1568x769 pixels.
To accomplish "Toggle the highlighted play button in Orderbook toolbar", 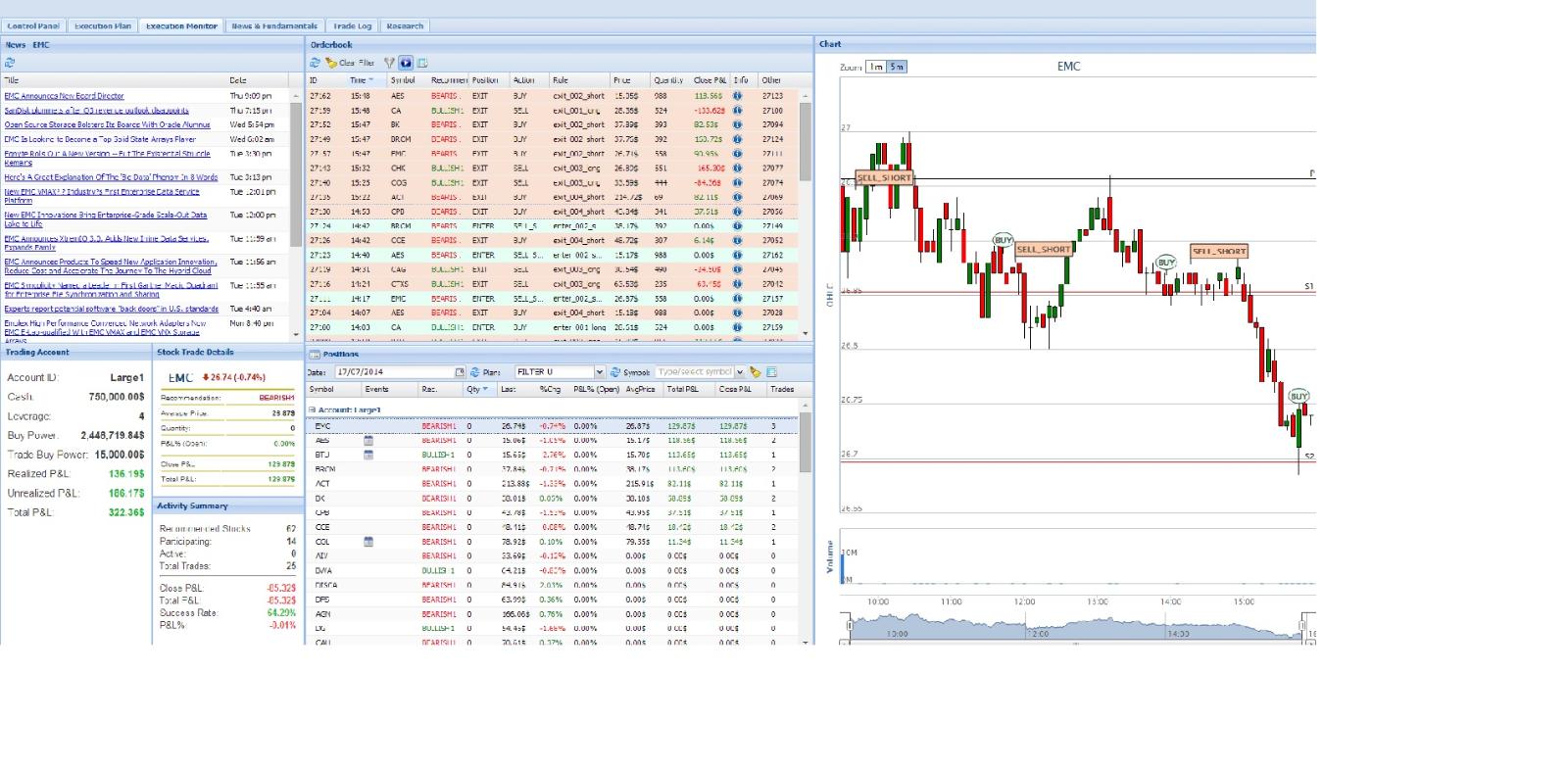I will pos(406,62).
